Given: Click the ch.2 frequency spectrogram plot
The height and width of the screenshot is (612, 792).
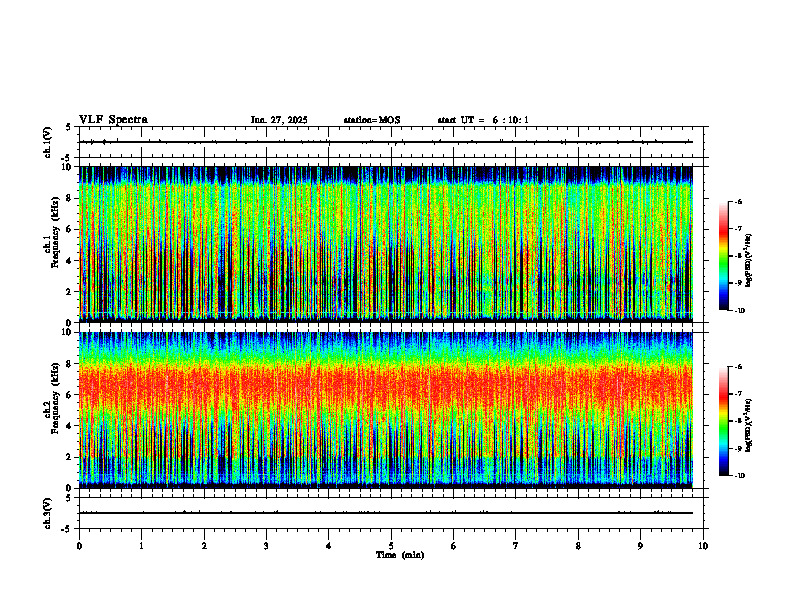Looking at the screenshot, I should point(386,410).
